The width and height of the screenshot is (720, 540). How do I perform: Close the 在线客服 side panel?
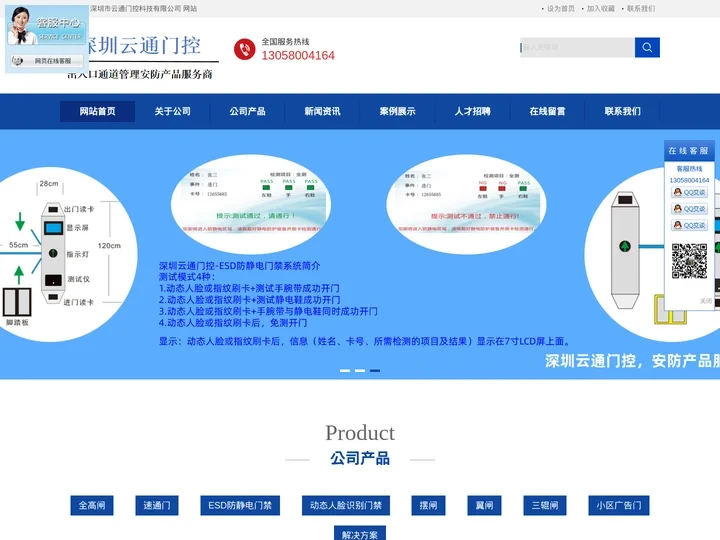click(705, 301)
